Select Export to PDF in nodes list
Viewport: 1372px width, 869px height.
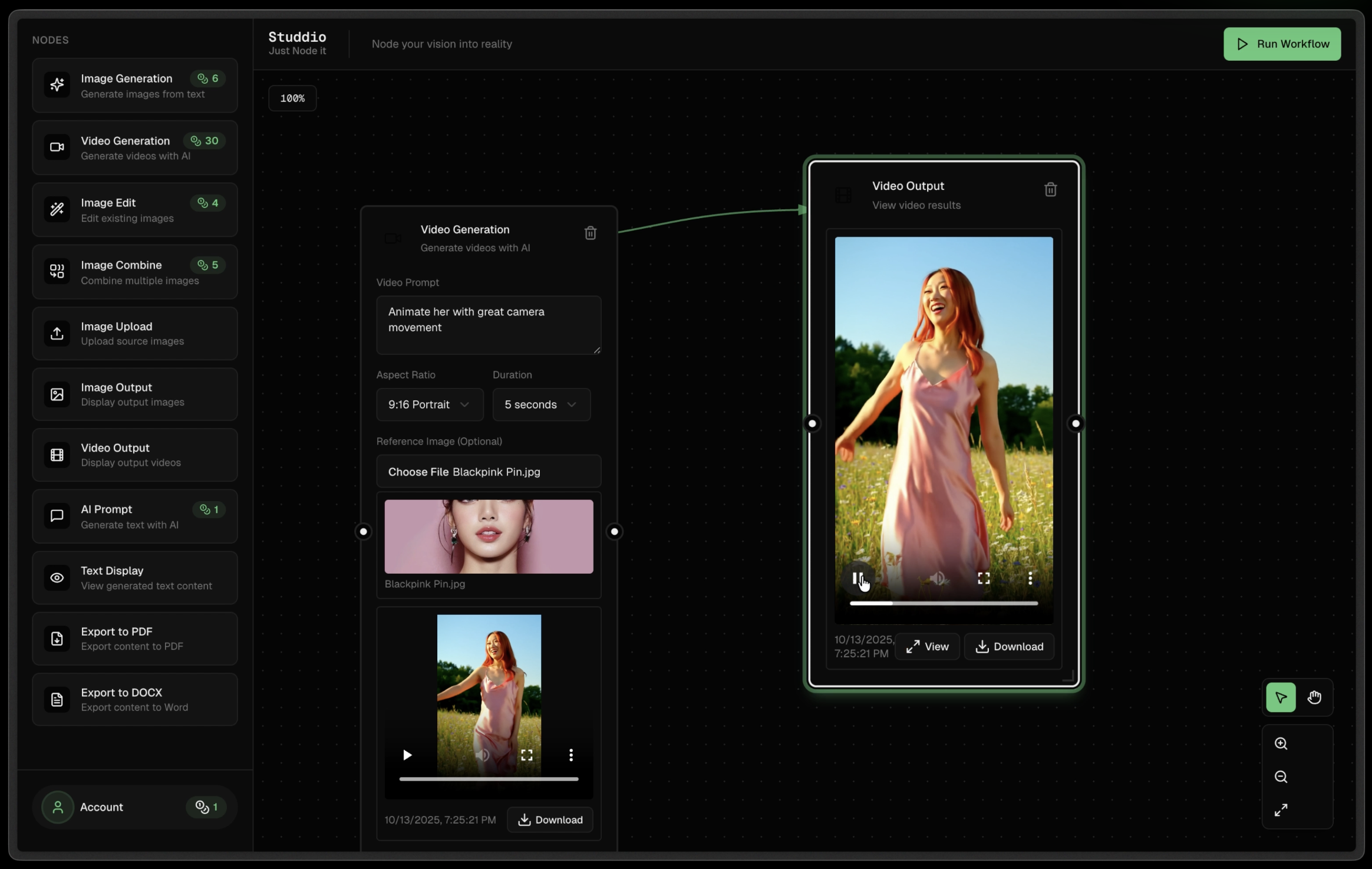[135, 638]
